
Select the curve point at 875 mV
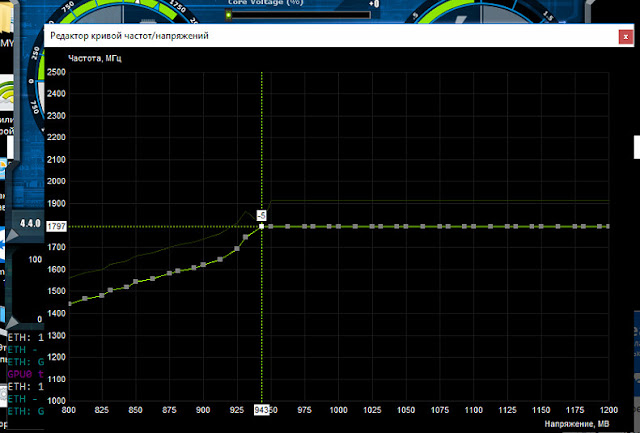click(x=169, y=273)
